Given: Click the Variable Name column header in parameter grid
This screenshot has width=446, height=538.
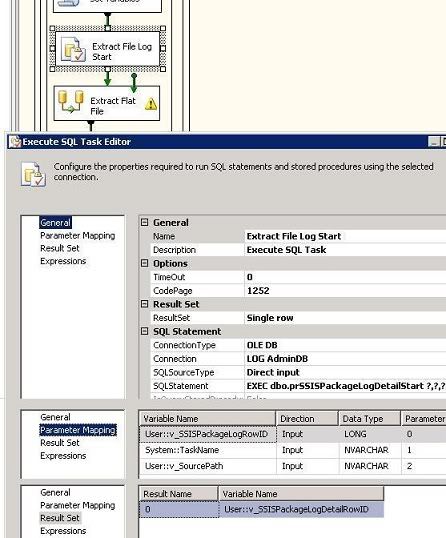Looking at the screenshot, I should (207, 419).
